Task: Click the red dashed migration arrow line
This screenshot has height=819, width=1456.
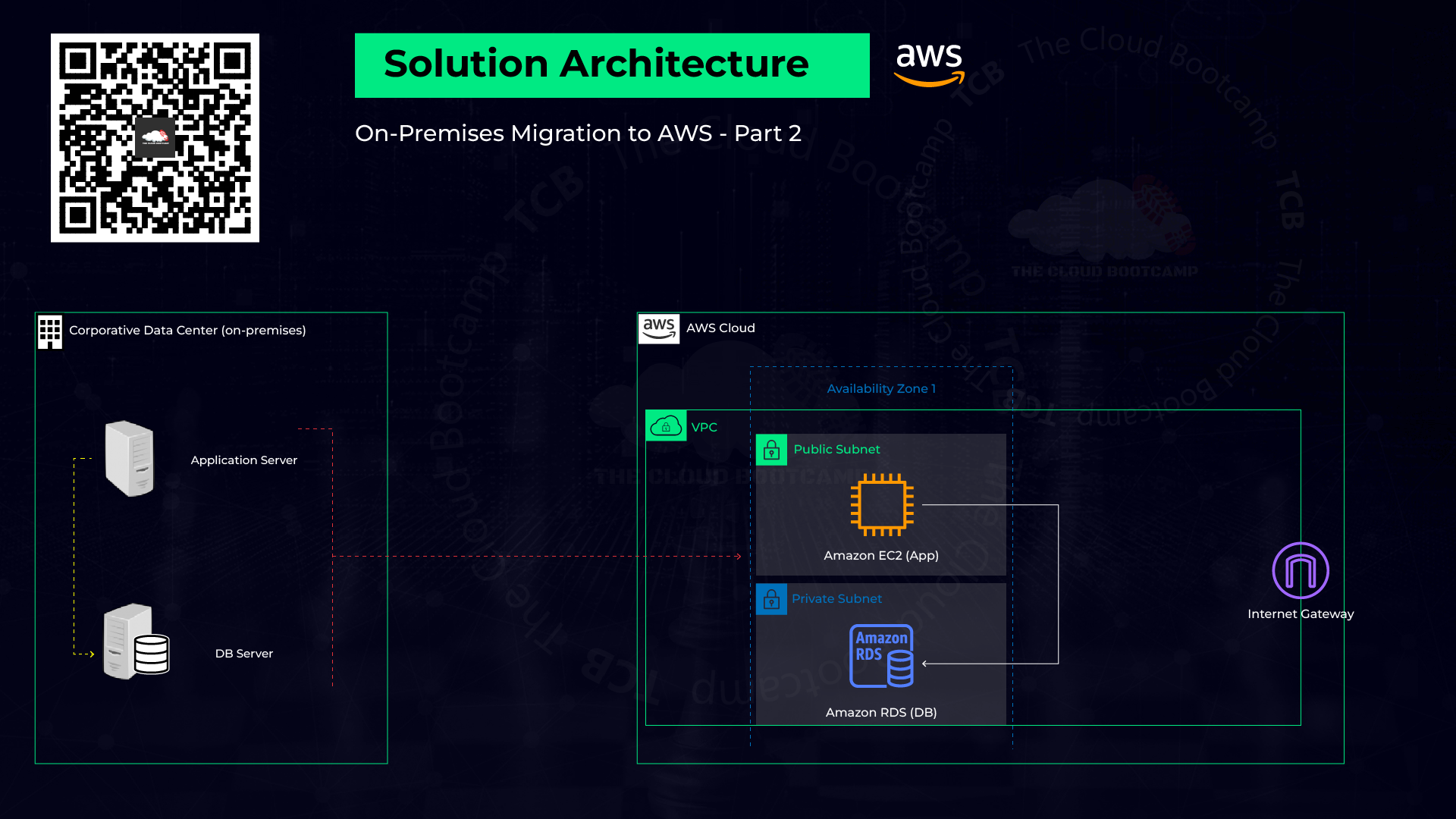Action: click(531, 556)
